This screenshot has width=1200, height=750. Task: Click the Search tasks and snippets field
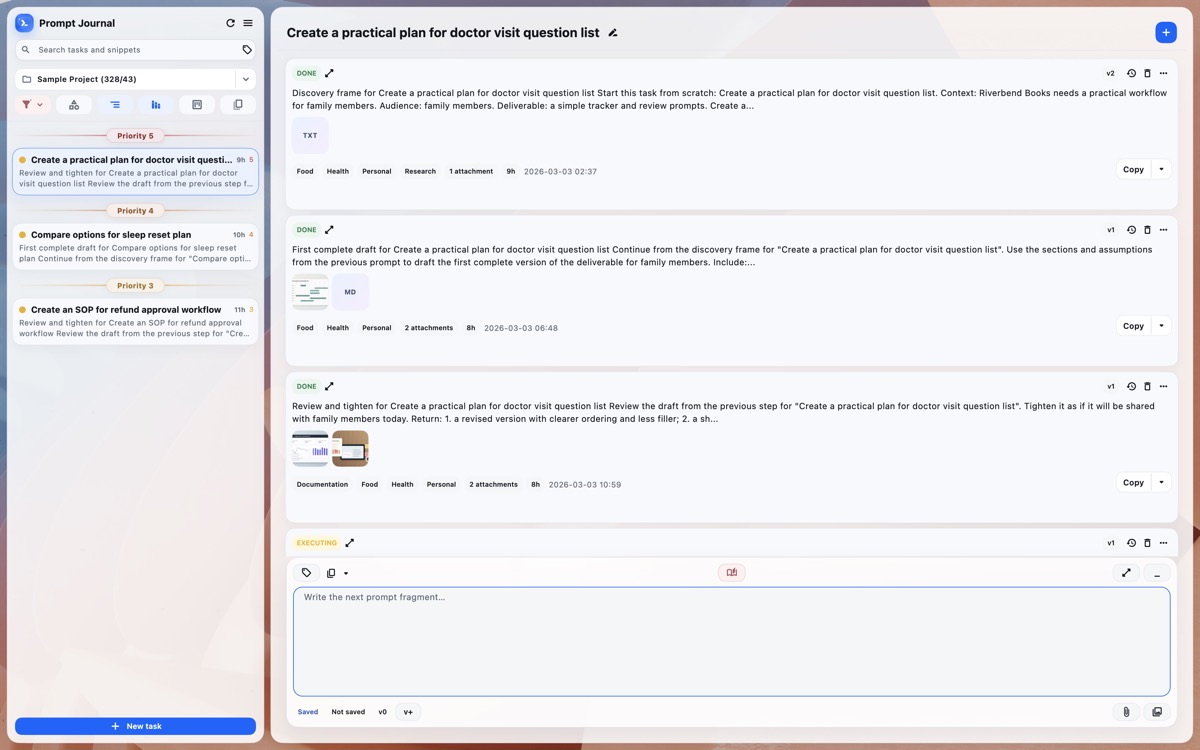coord(135,50)
